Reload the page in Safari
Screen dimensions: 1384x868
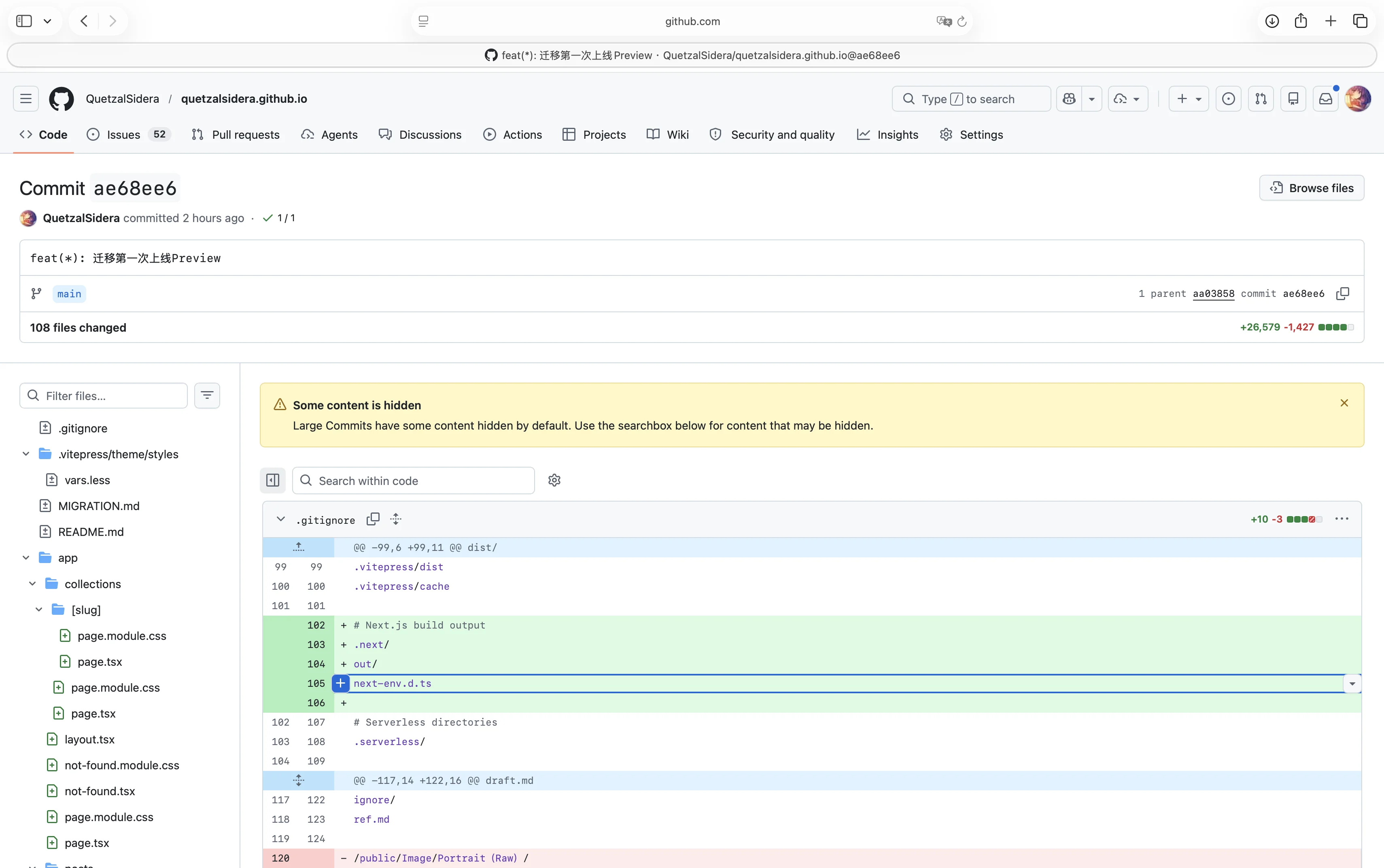(962, 21)
